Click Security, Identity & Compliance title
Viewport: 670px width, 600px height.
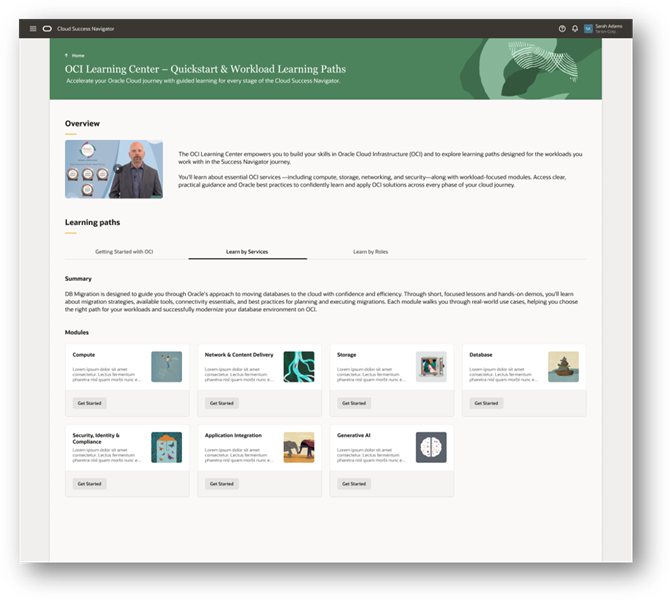pos(96,438)
